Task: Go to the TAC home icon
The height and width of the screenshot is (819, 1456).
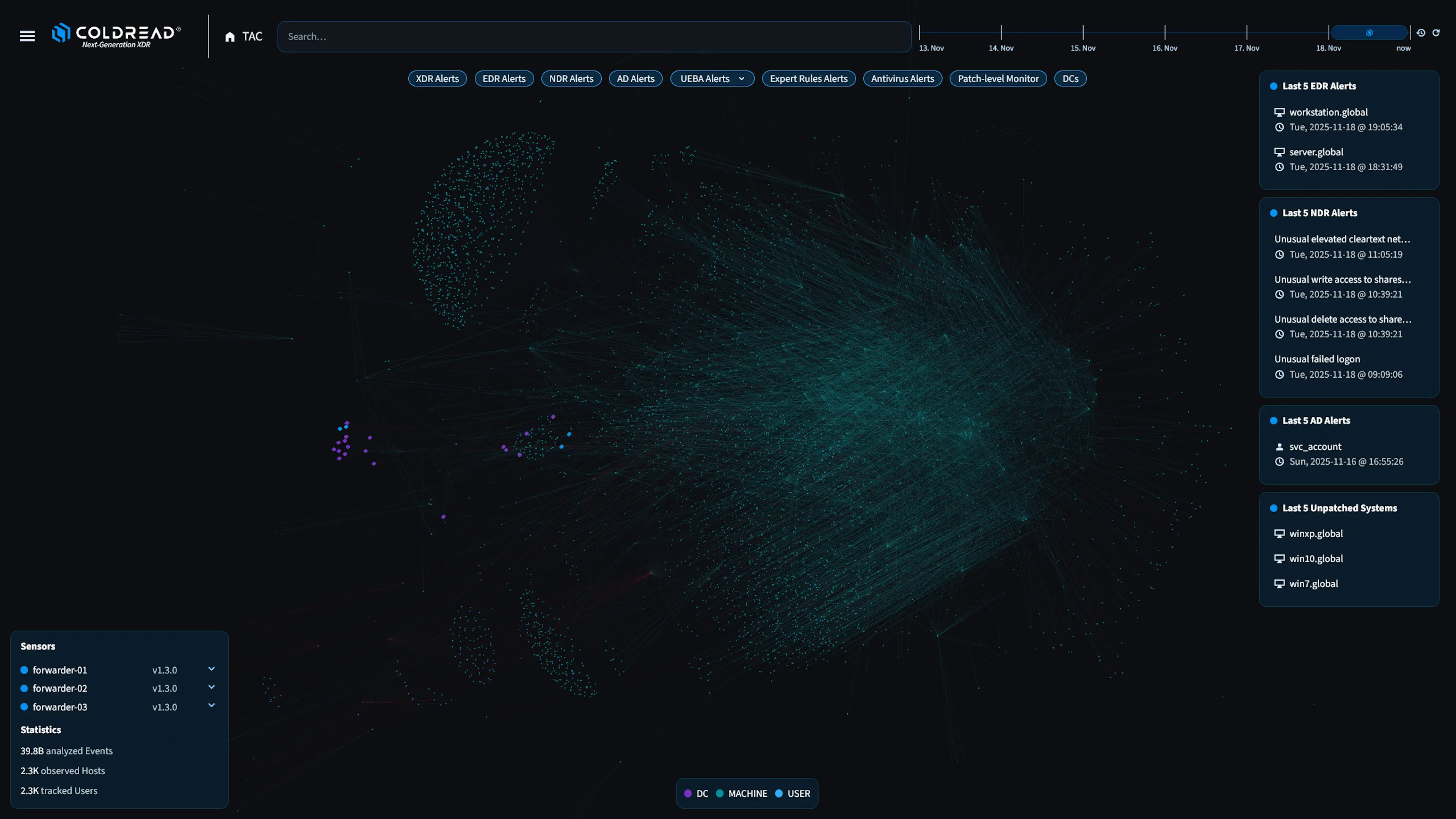Action: [x=229, y=37]
